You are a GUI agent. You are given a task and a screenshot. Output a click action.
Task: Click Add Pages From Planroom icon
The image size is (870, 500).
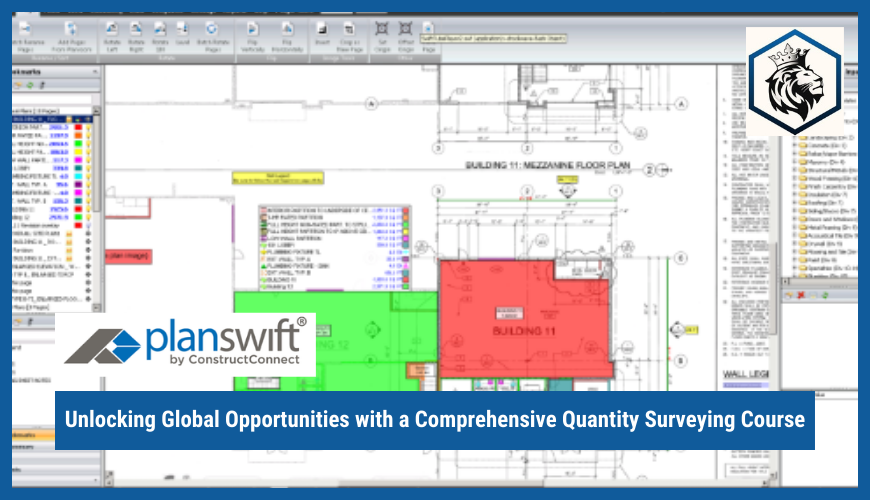pos(70,29)
